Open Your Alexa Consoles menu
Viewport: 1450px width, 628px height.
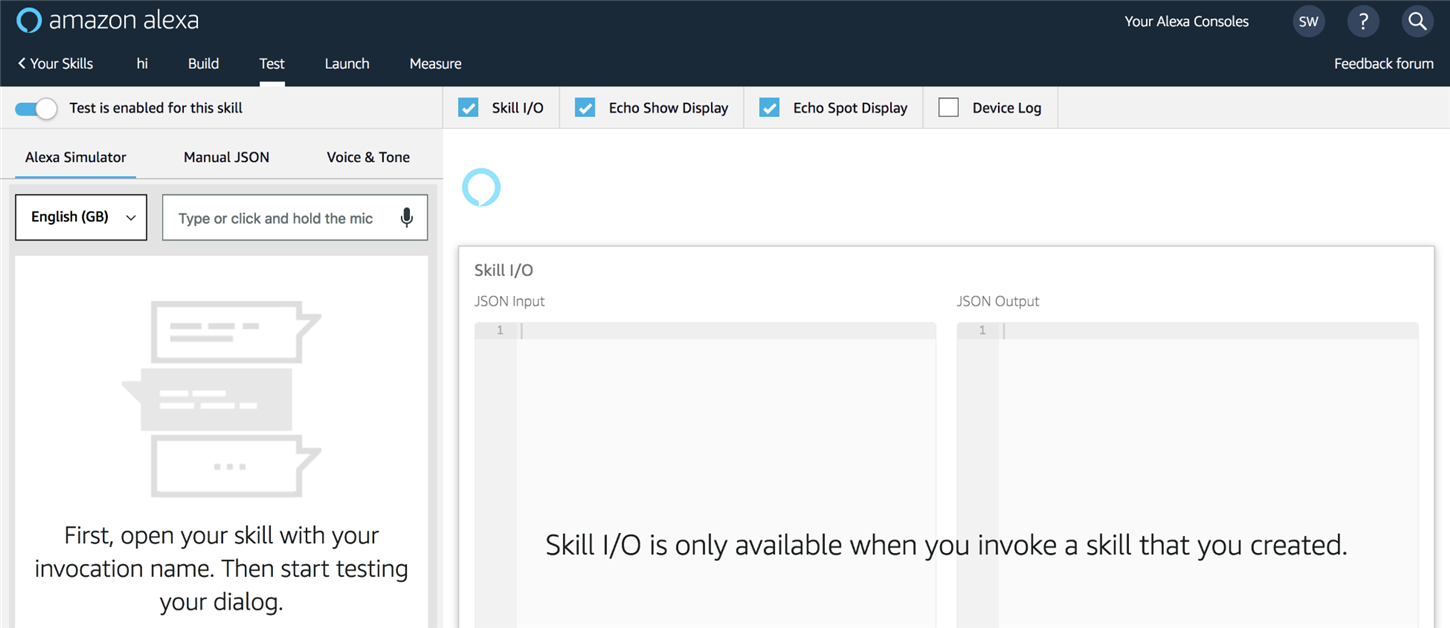[1186, 21]
